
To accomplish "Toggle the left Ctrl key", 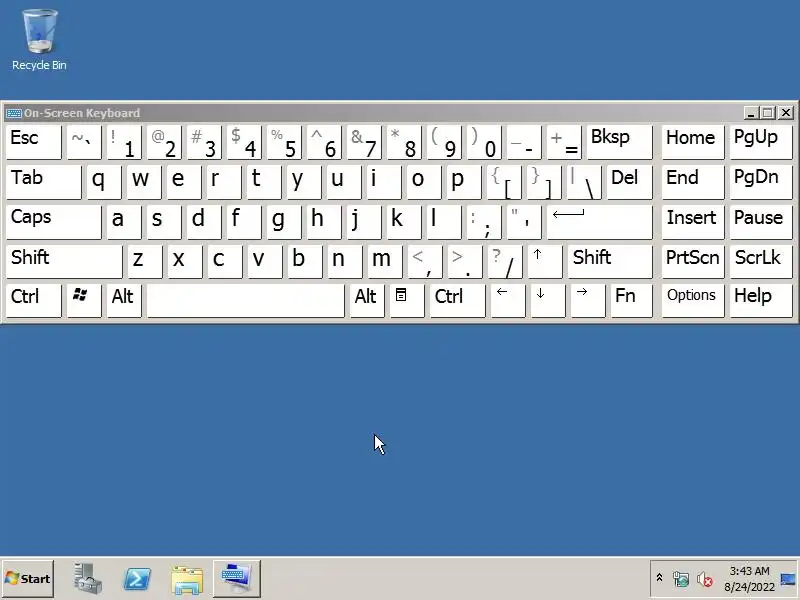I will point(34,301).
